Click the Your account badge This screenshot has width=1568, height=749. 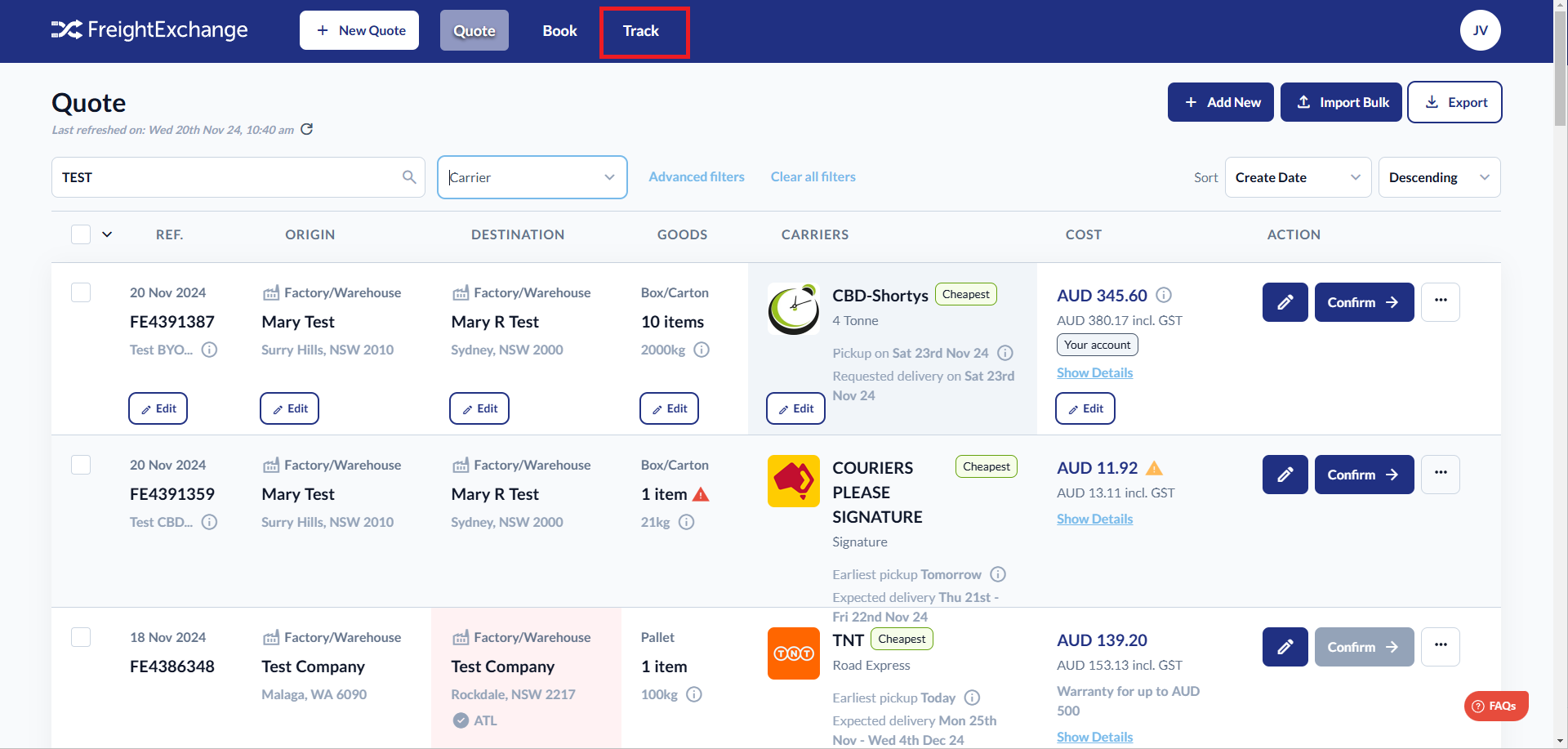click(x=1098, y=345)
